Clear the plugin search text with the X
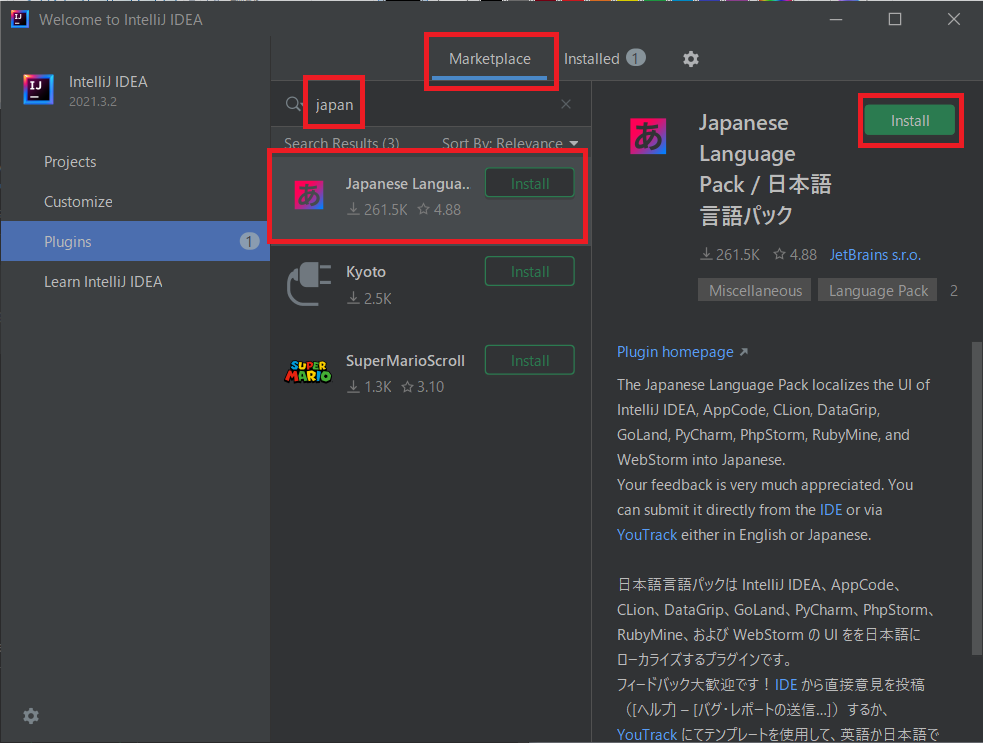 click(565, 104)
